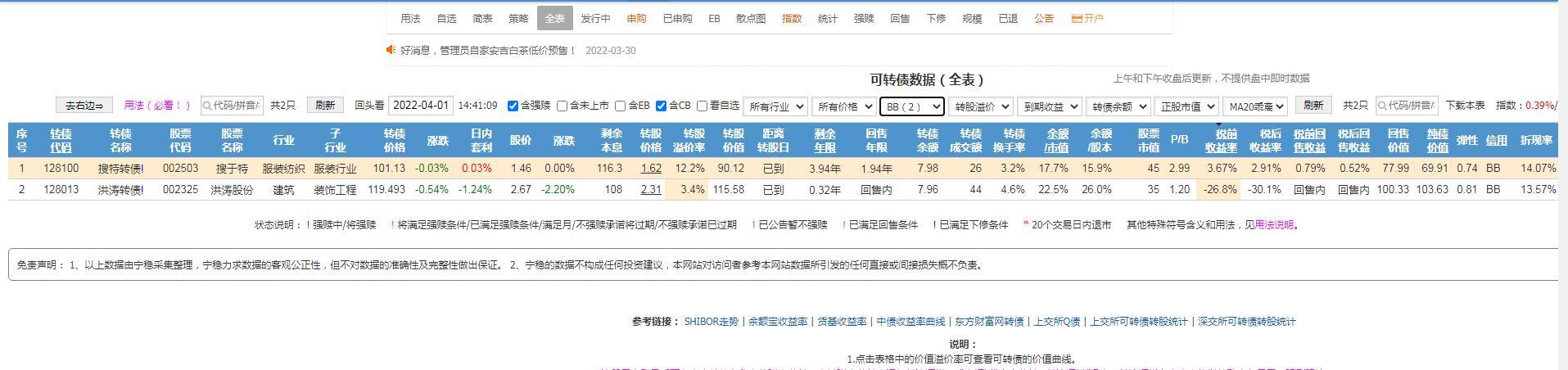Click the 开户 card icon

click(1077, 19)
